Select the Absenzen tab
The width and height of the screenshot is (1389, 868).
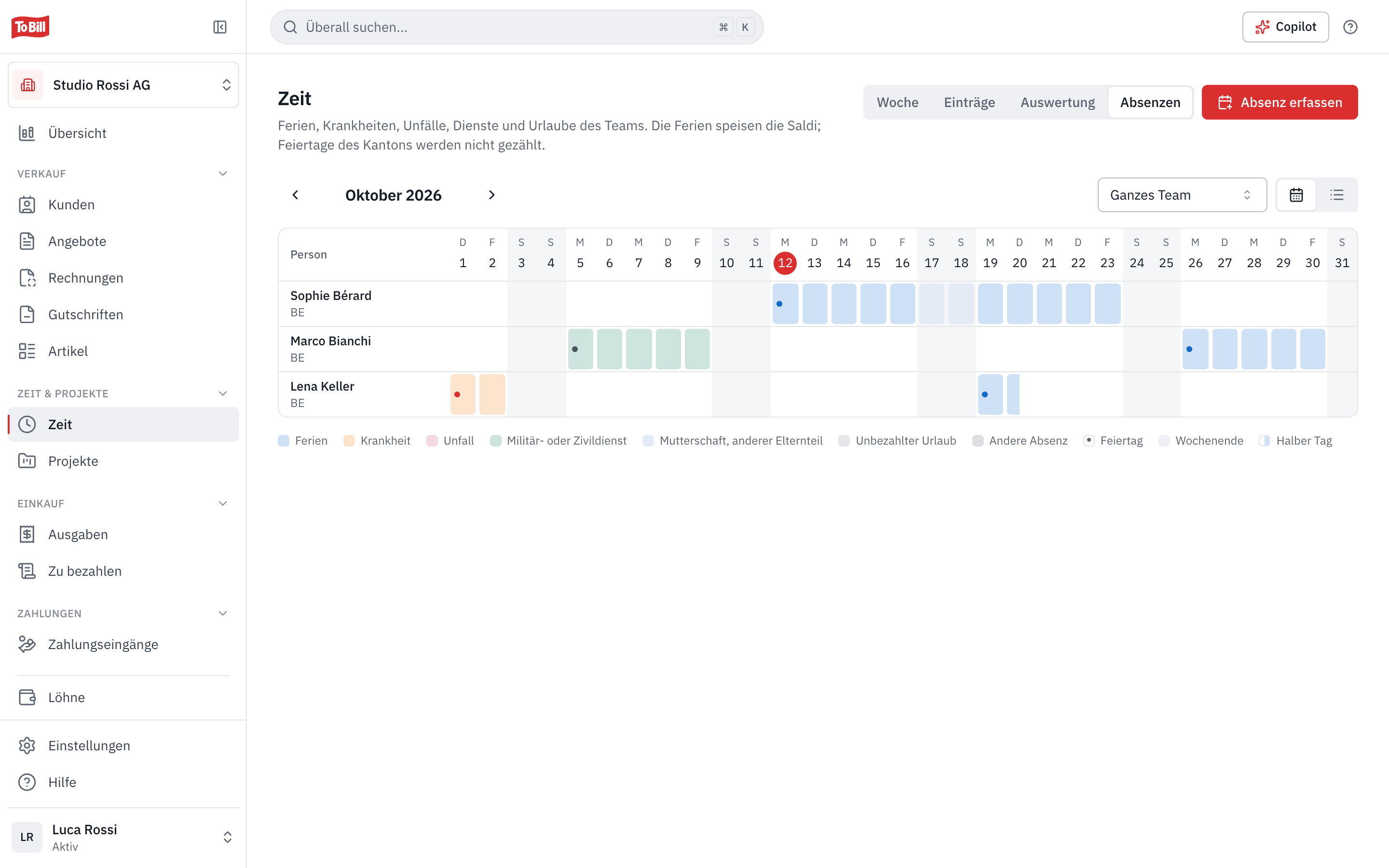pos(1150,102)
